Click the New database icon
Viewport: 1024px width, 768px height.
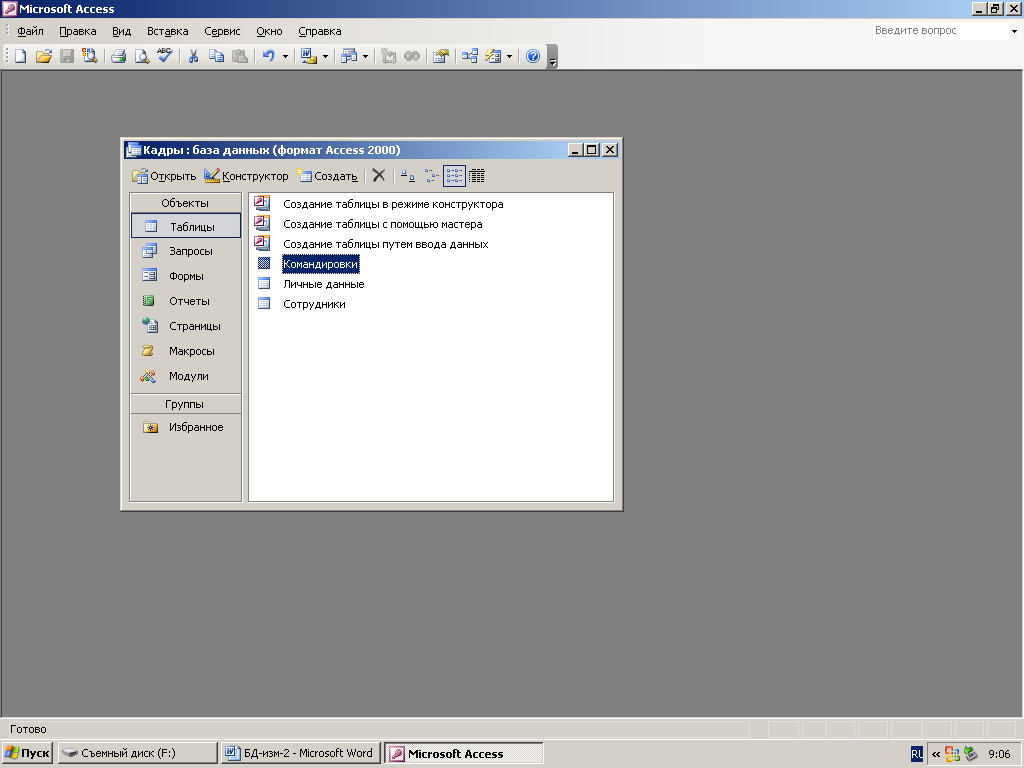pos(20,56)
